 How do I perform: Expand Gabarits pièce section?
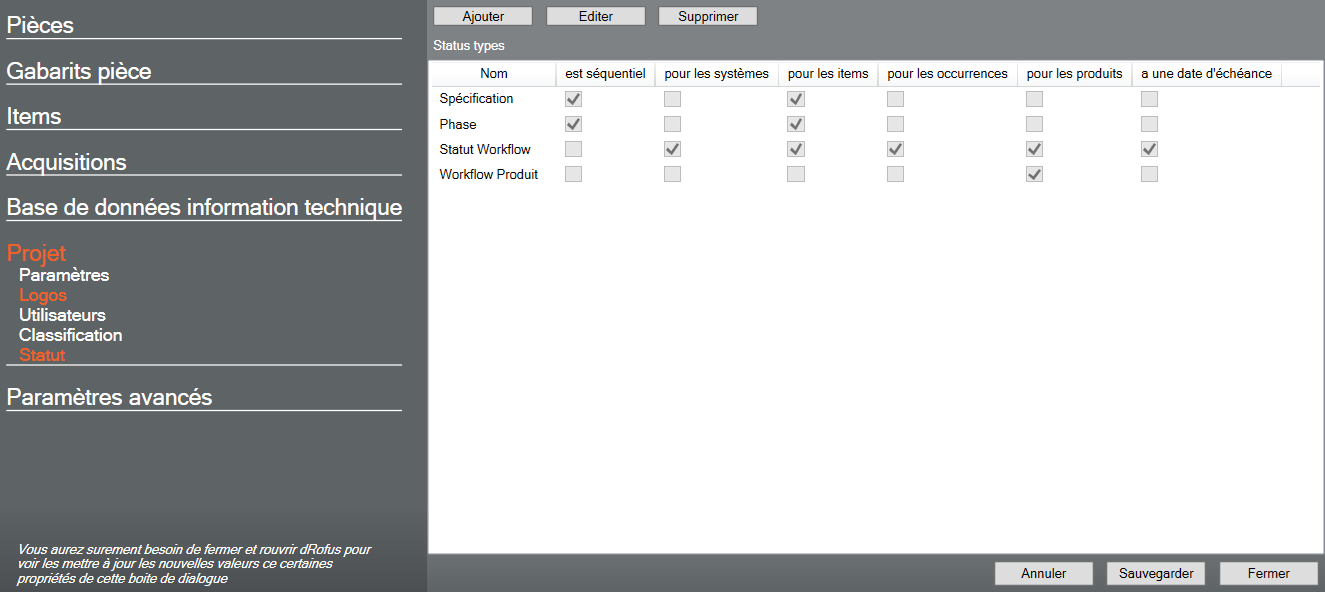click(79, 71)
